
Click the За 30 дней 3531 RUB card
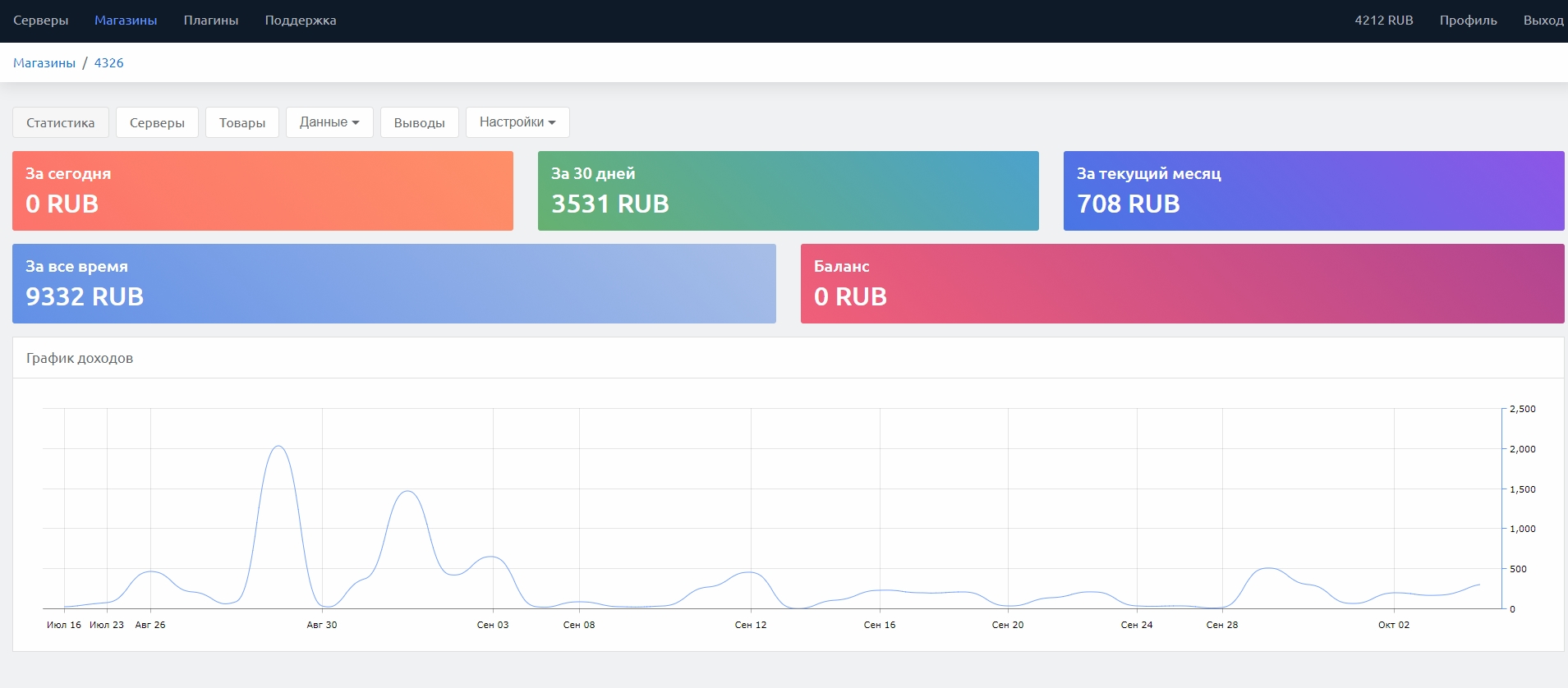(789, 190)
